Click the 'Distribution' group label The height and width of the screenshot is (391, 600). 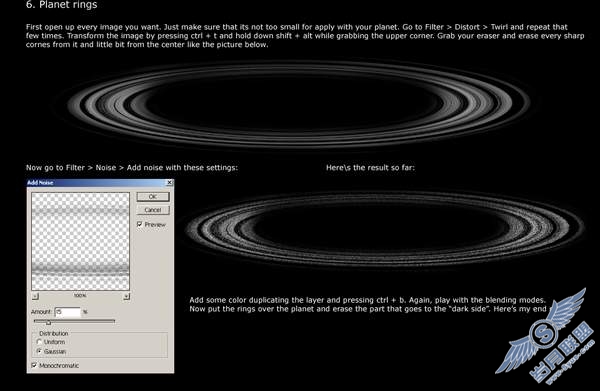[54, 334]
